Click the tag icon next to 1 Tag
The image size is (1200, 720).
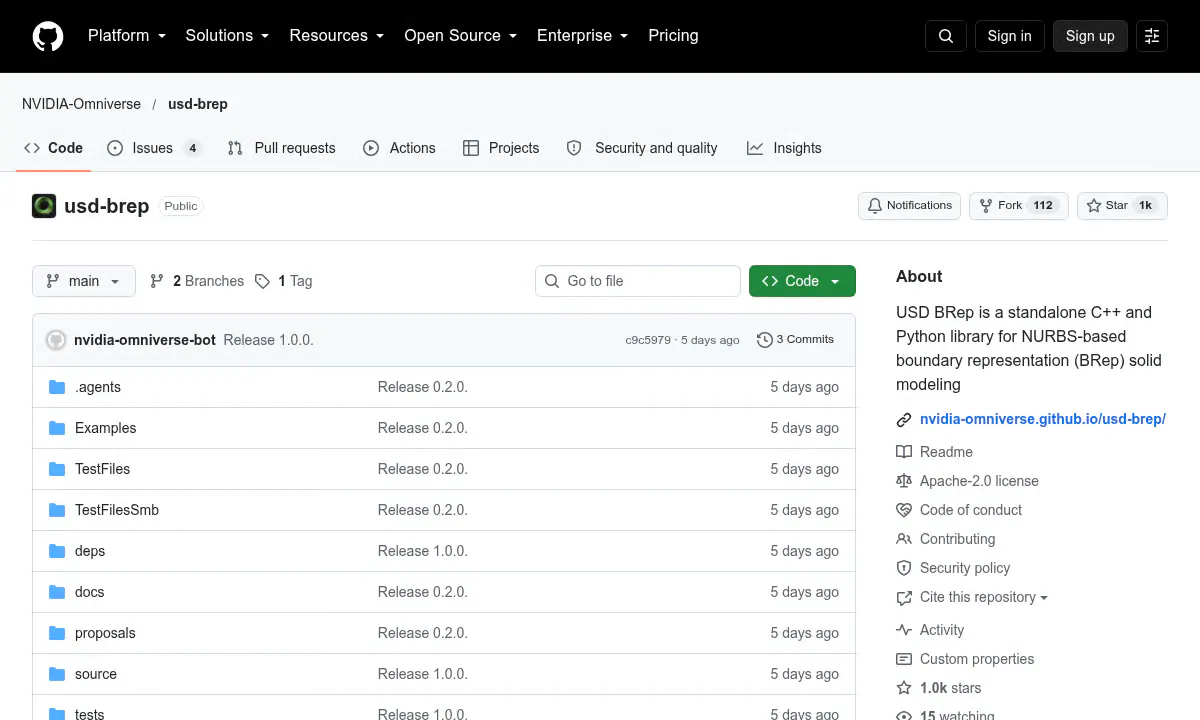(262, 281)
